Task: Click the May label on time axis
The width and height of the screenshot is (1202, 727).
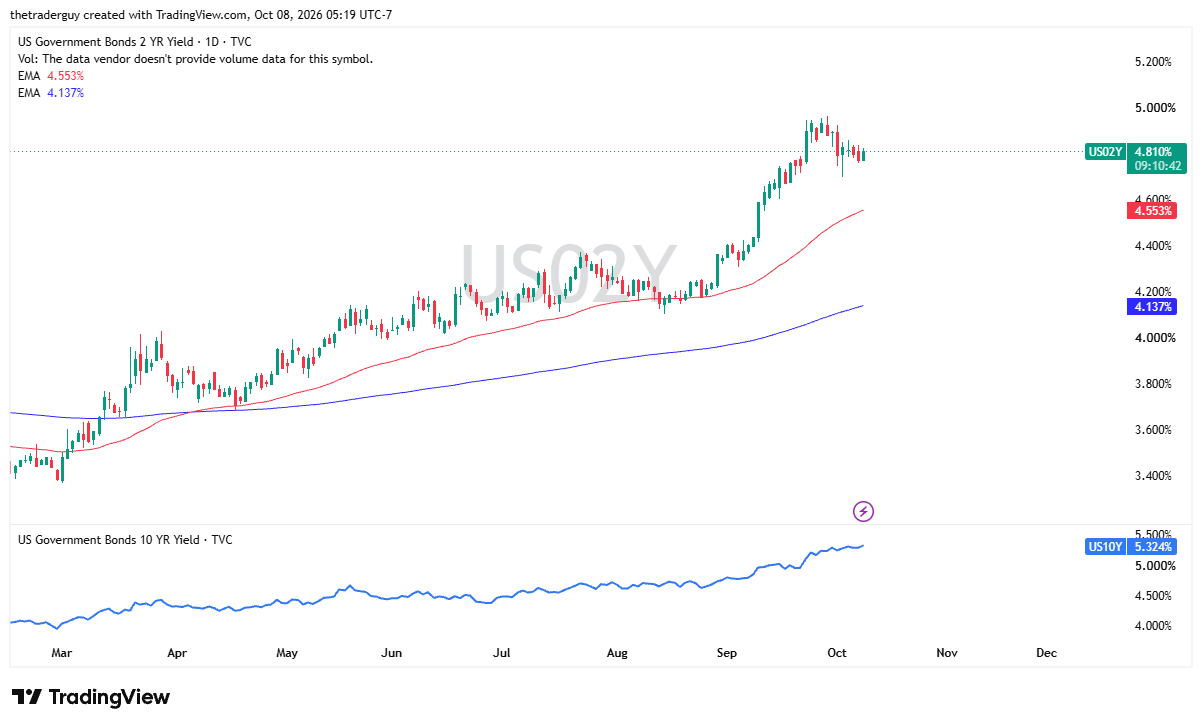Action: click(x=287, y=653)
